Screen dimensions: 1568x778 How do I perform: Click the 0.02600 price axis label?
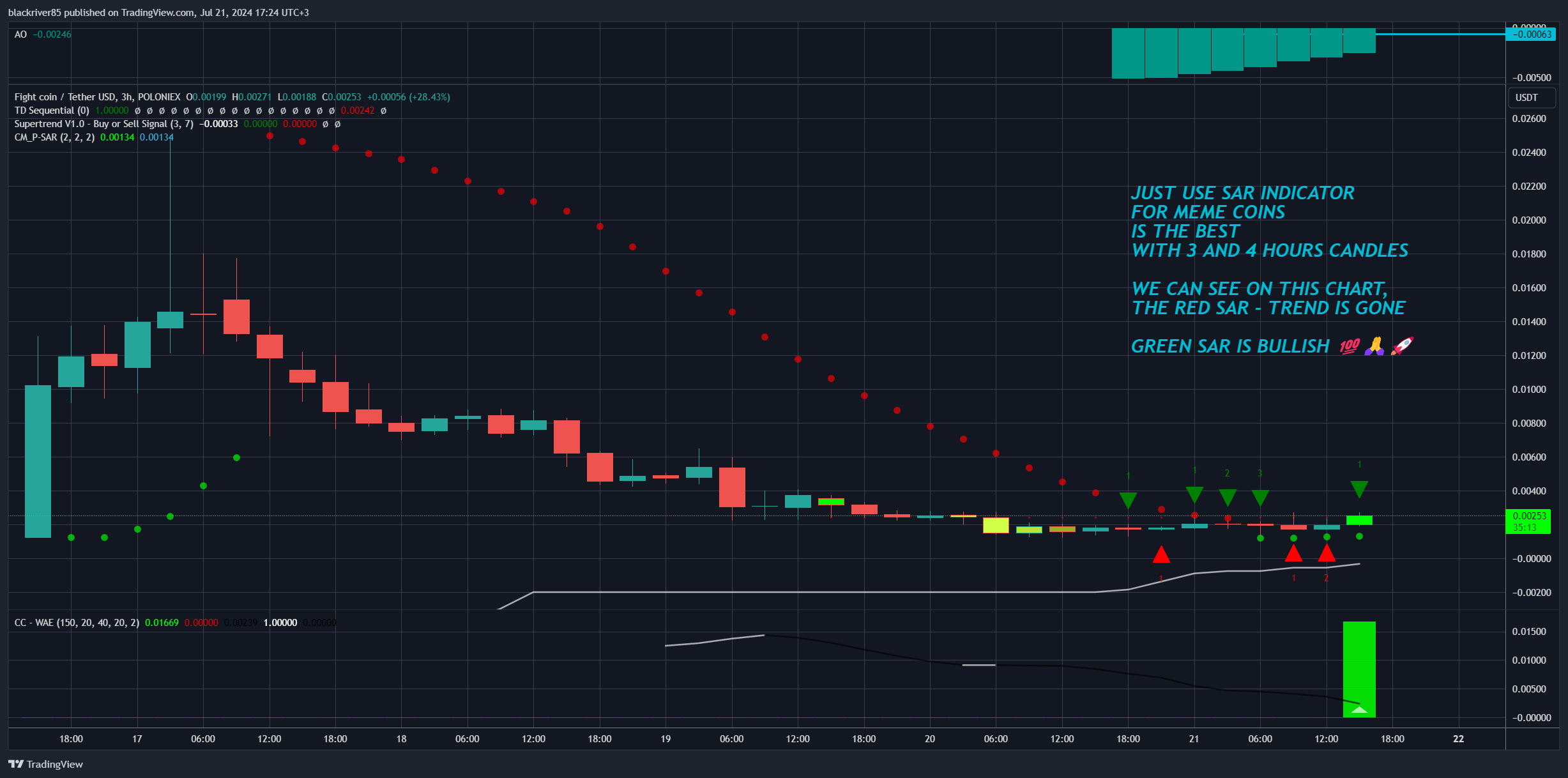1529,119
